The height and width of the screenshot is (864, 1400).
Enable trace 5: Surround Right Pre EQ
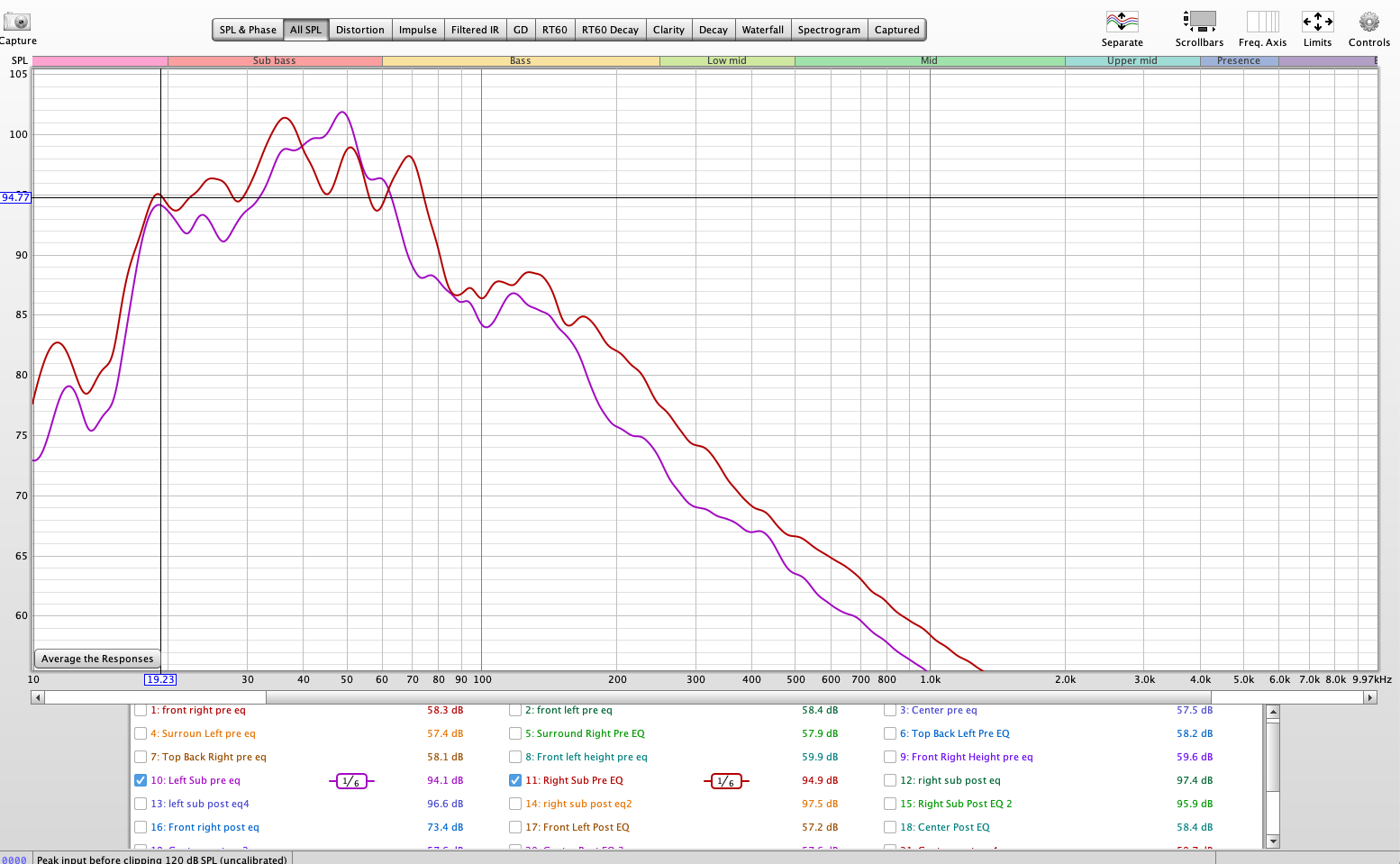coord(515,733)
